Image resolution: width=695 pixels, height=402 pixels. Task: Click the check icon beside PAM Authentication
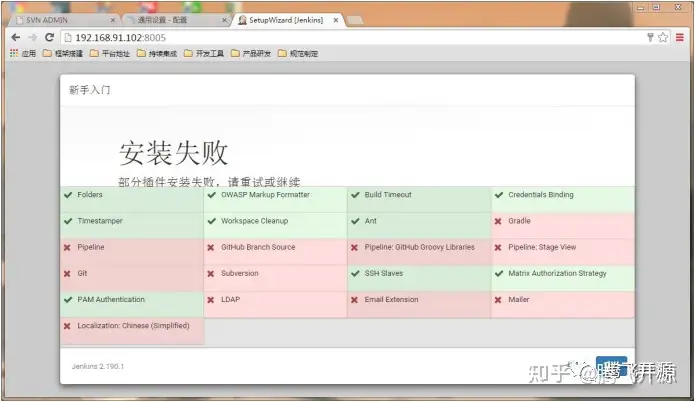point(68,300)
